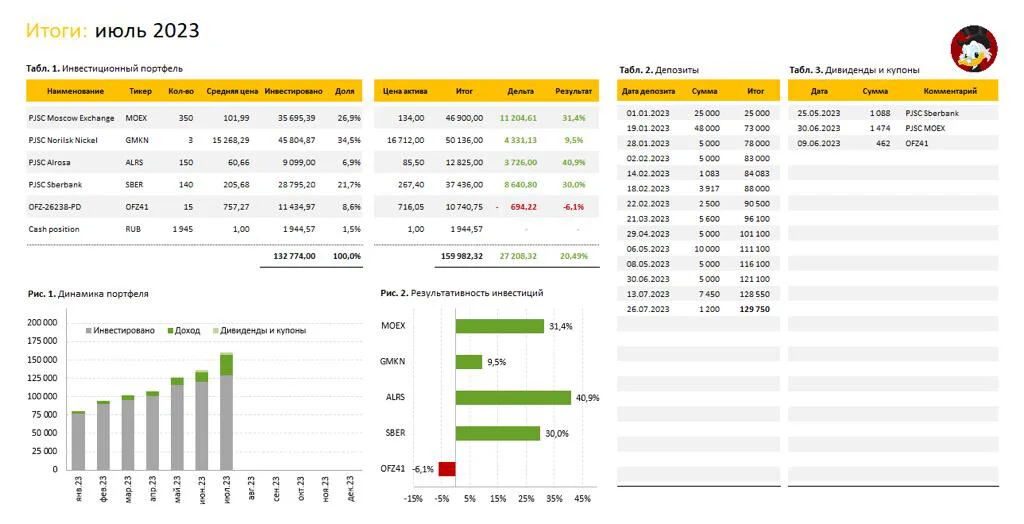Select the 'PJSC Moscow Exchange' row name
Viewport: 1024px width, 524px height.
point(71,118)
